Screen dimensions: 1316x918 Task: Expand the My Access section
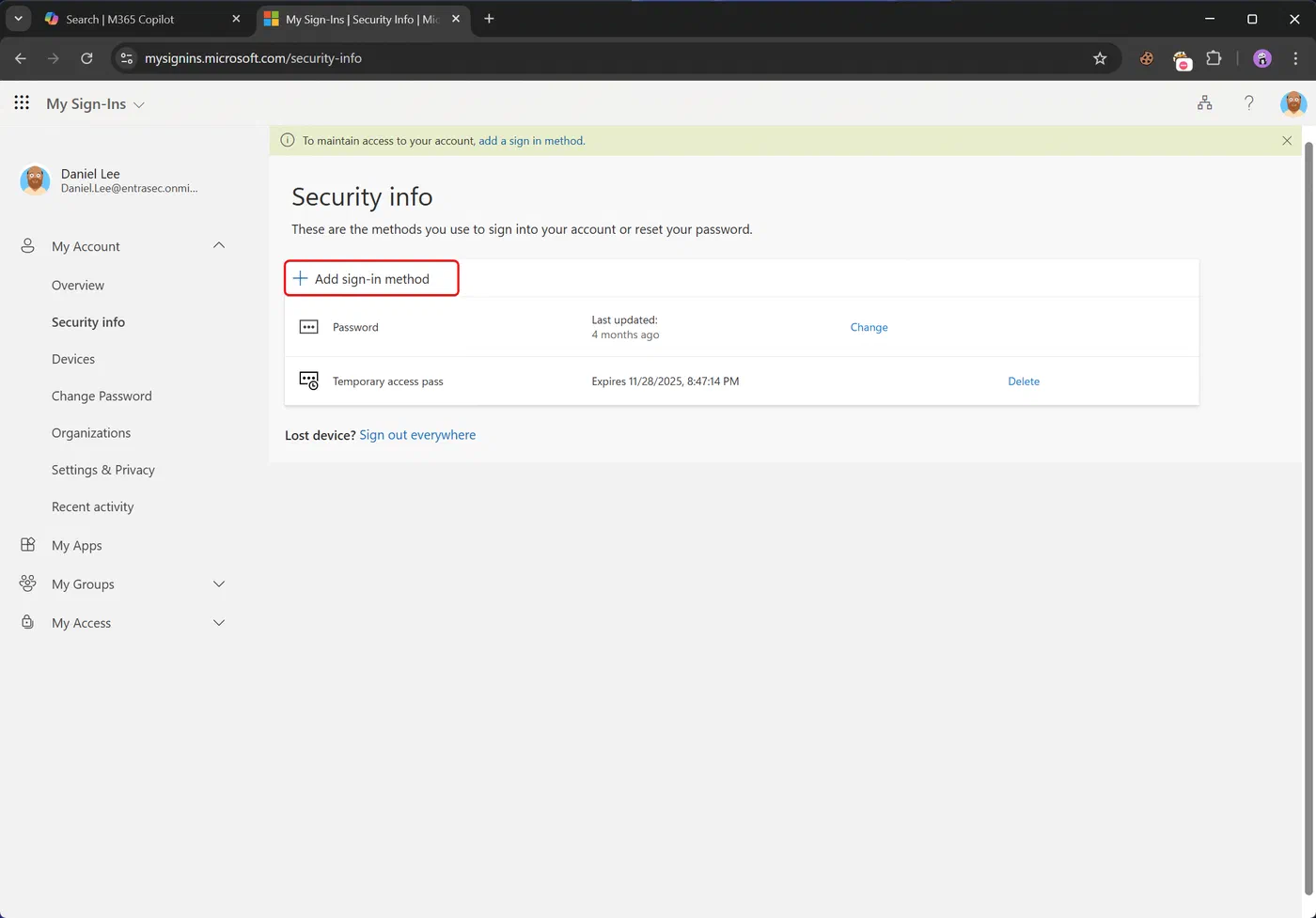click(x=219, y=622)
